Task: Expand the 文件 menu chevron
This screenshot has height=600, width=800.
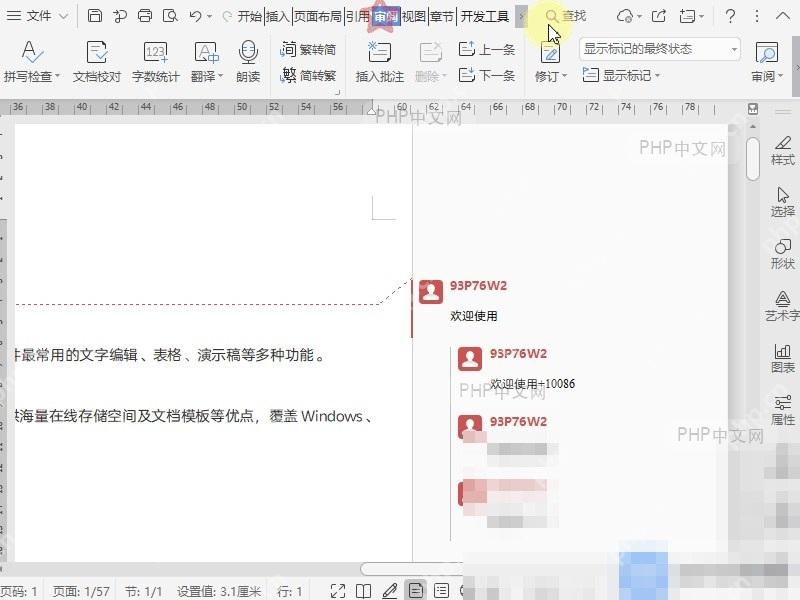Action: [63, 16]
